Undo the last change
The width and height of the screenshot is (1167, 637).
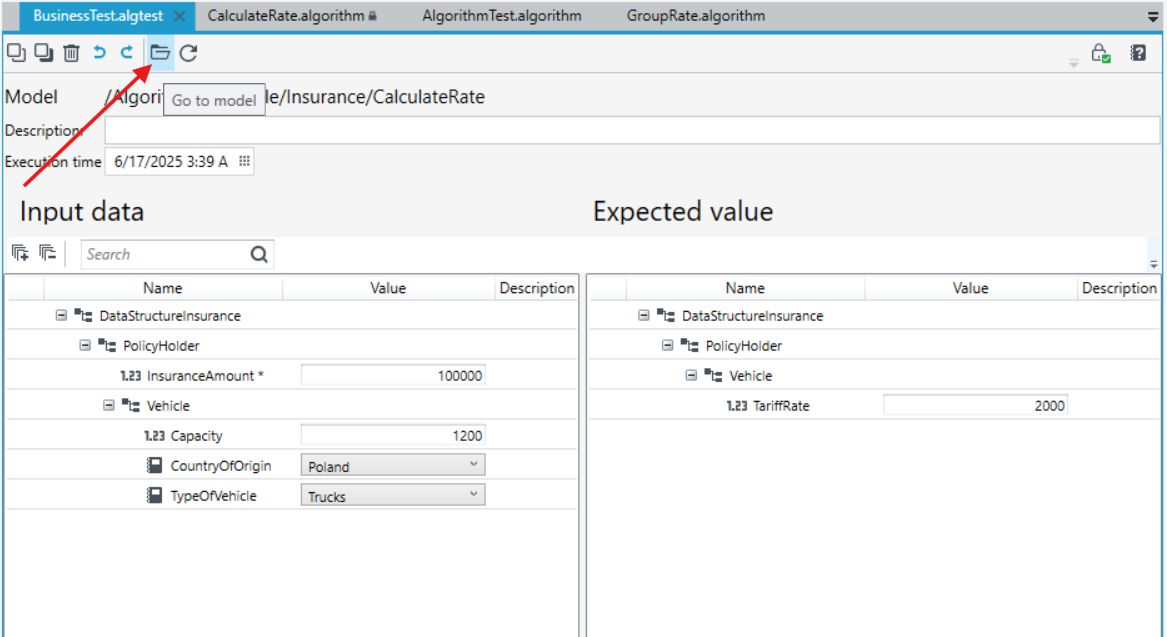tap(99, 52)
